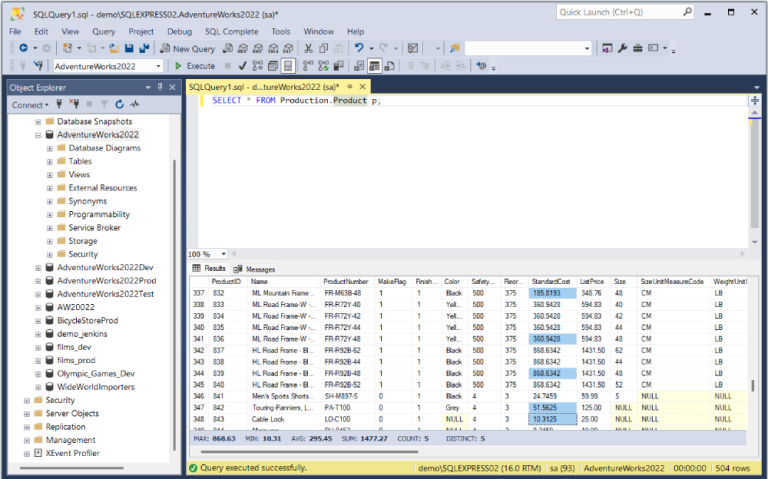Screen dimensions: 768x479
Task: Open Properties wrench icon in toolbar
Action: tap(623, 48)
